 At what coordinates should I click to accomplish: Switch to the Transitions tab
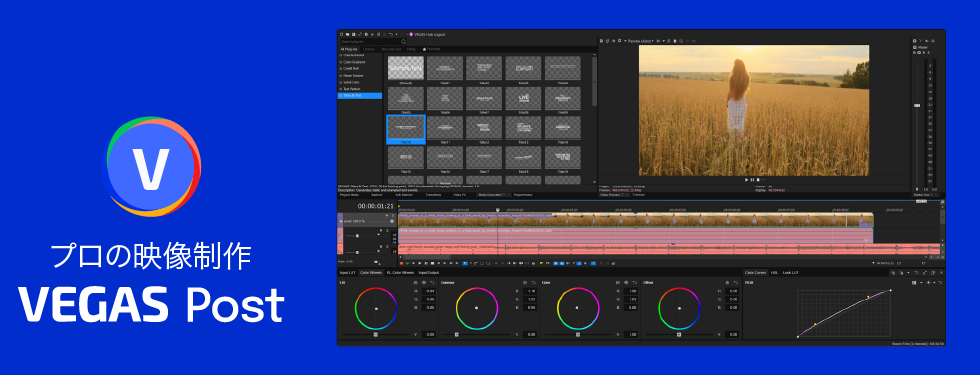pos(433,194)
